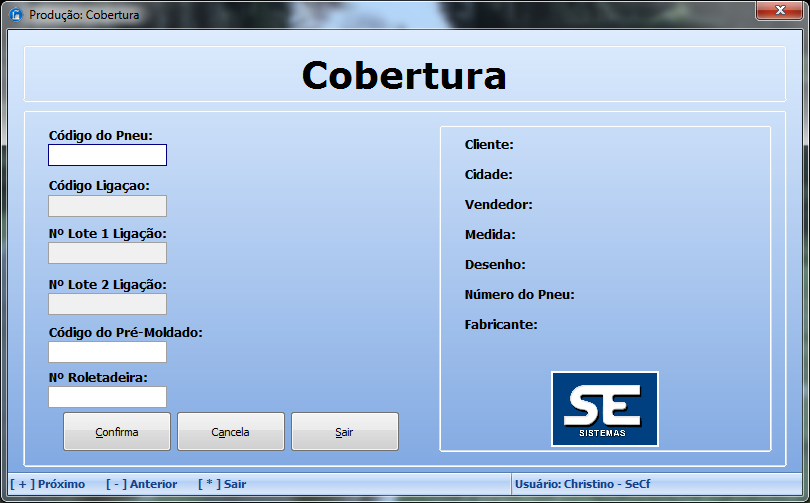Click the Cobertura heading banner
The height and width of the screenshot is (503, 810).
(404, 75)
